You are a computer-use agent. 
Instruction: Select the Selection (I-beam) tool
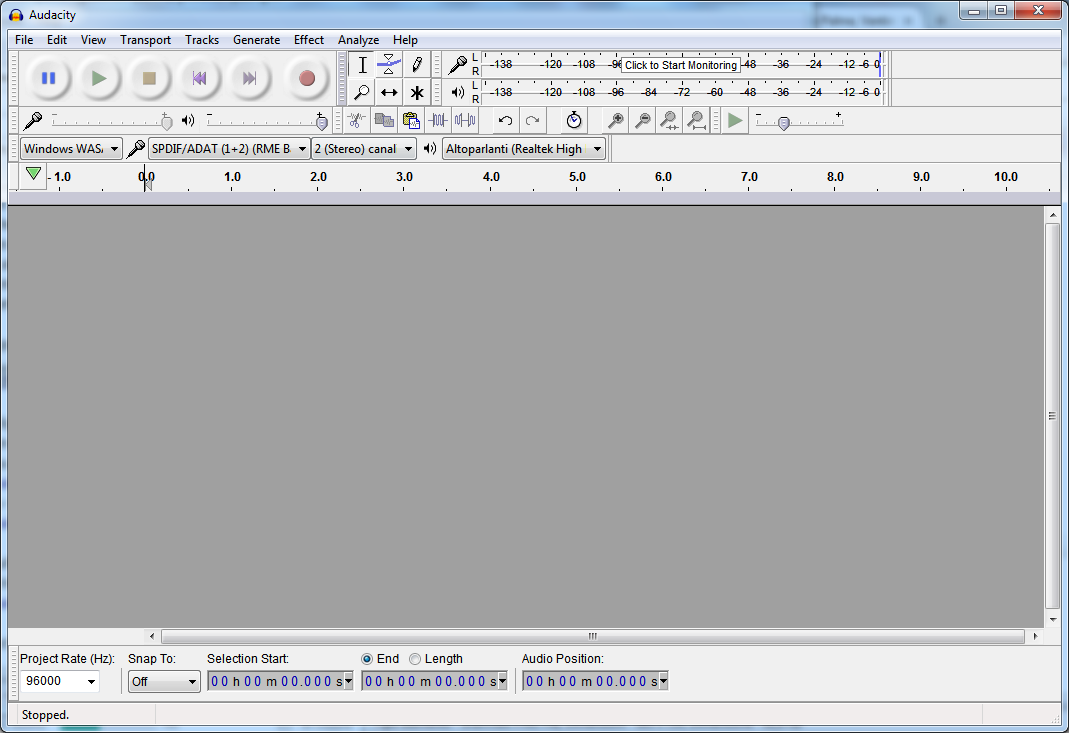362,65
